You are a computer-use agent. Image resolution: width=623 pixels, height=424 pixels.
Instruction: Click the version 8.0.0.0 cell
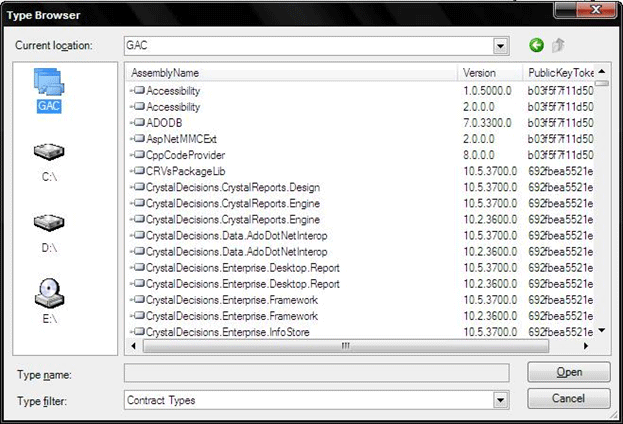(x=479, y=155)
